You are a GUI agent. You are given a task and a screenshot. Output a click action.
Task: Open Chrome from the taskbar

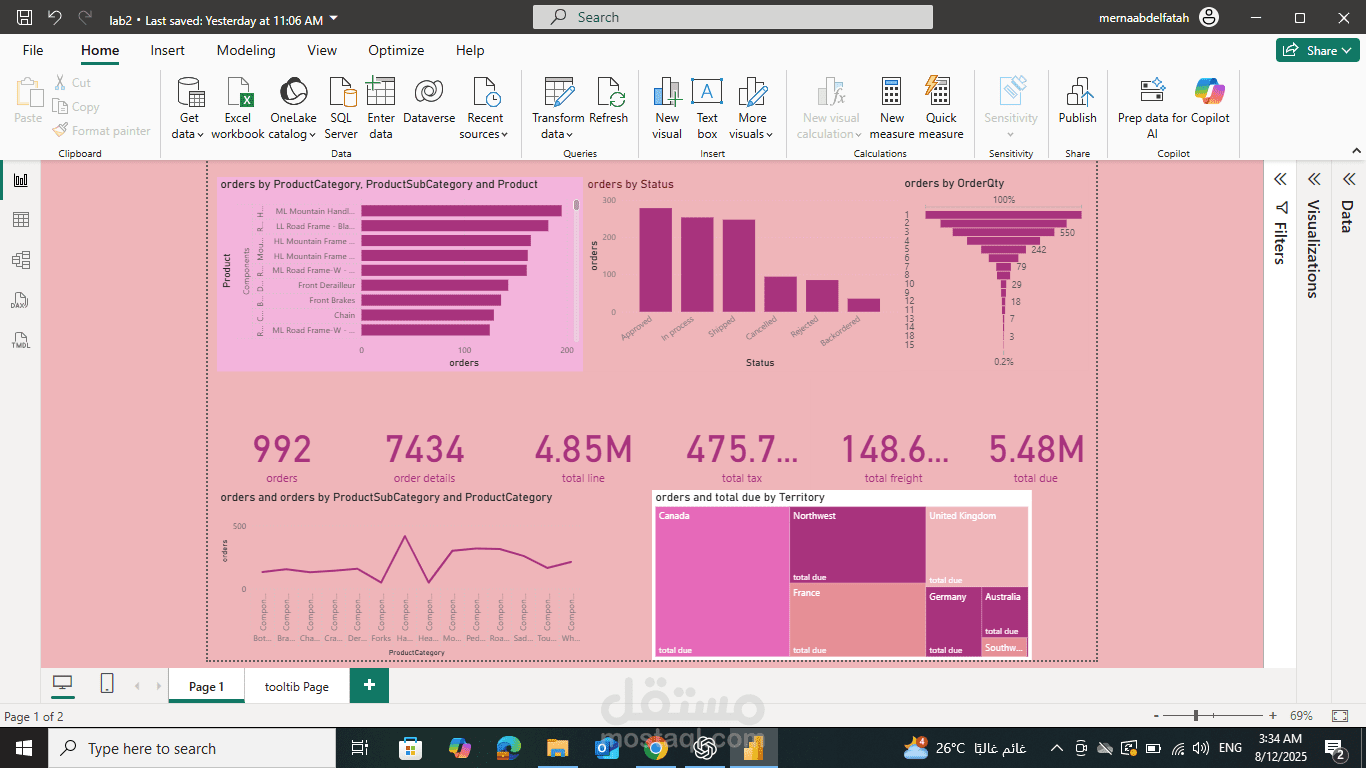click(656, 748)
